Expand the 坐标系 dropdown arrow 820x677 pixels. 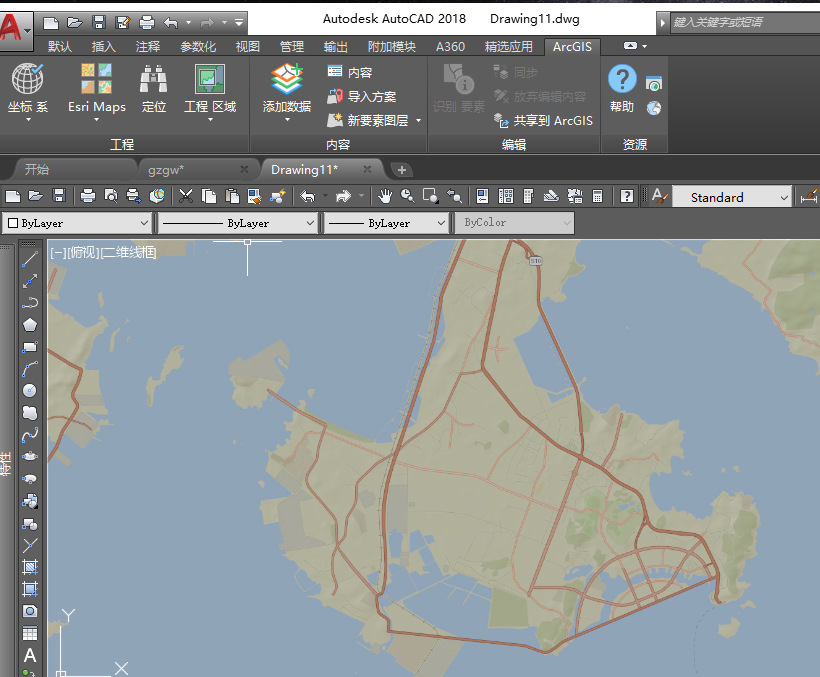(x=28, y=120)
